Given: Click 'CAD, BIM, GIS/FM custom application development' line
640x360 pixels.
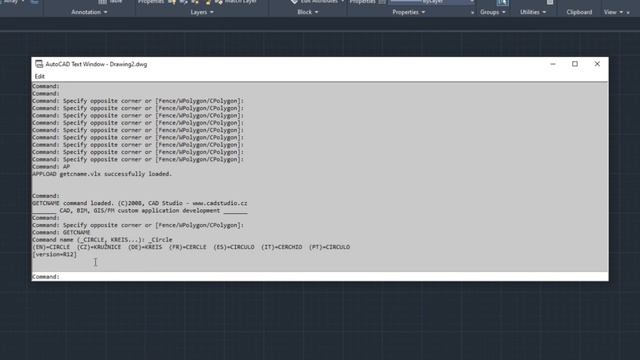Looking at the screenshot, I should [140, 211].
